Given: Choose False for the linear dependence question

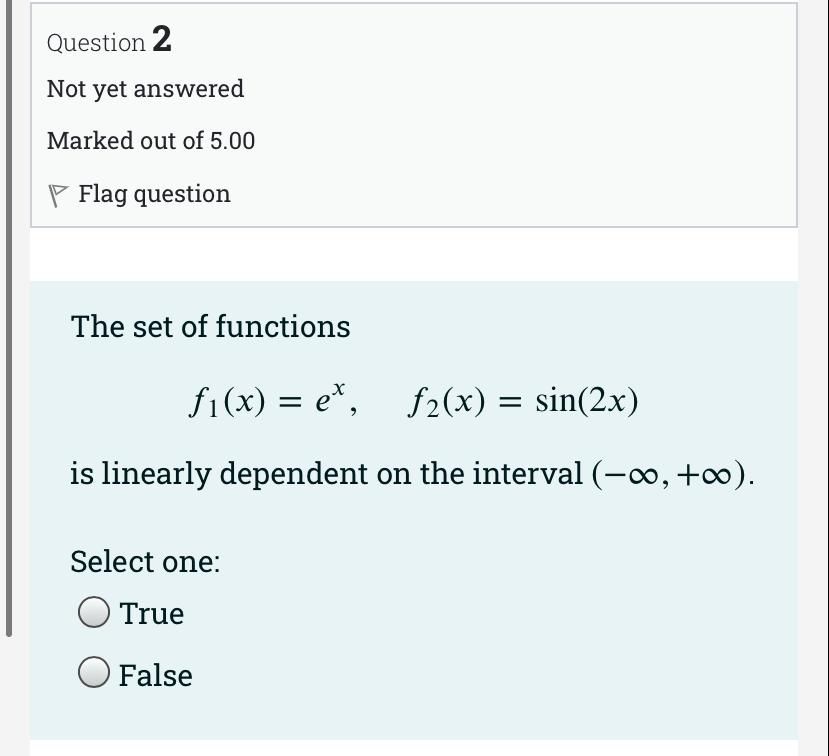Looking at the screenshot, I should 95,673.
